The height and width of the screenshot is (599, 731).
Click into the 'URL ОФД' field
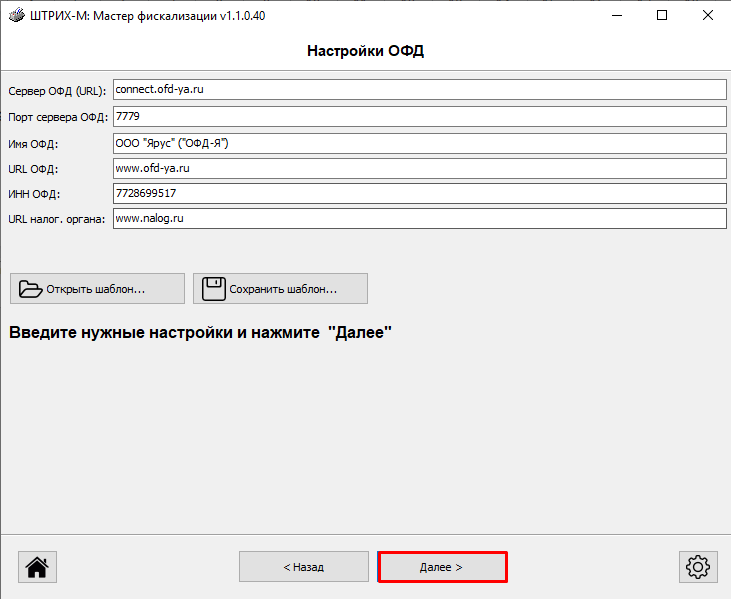point(419,168)
